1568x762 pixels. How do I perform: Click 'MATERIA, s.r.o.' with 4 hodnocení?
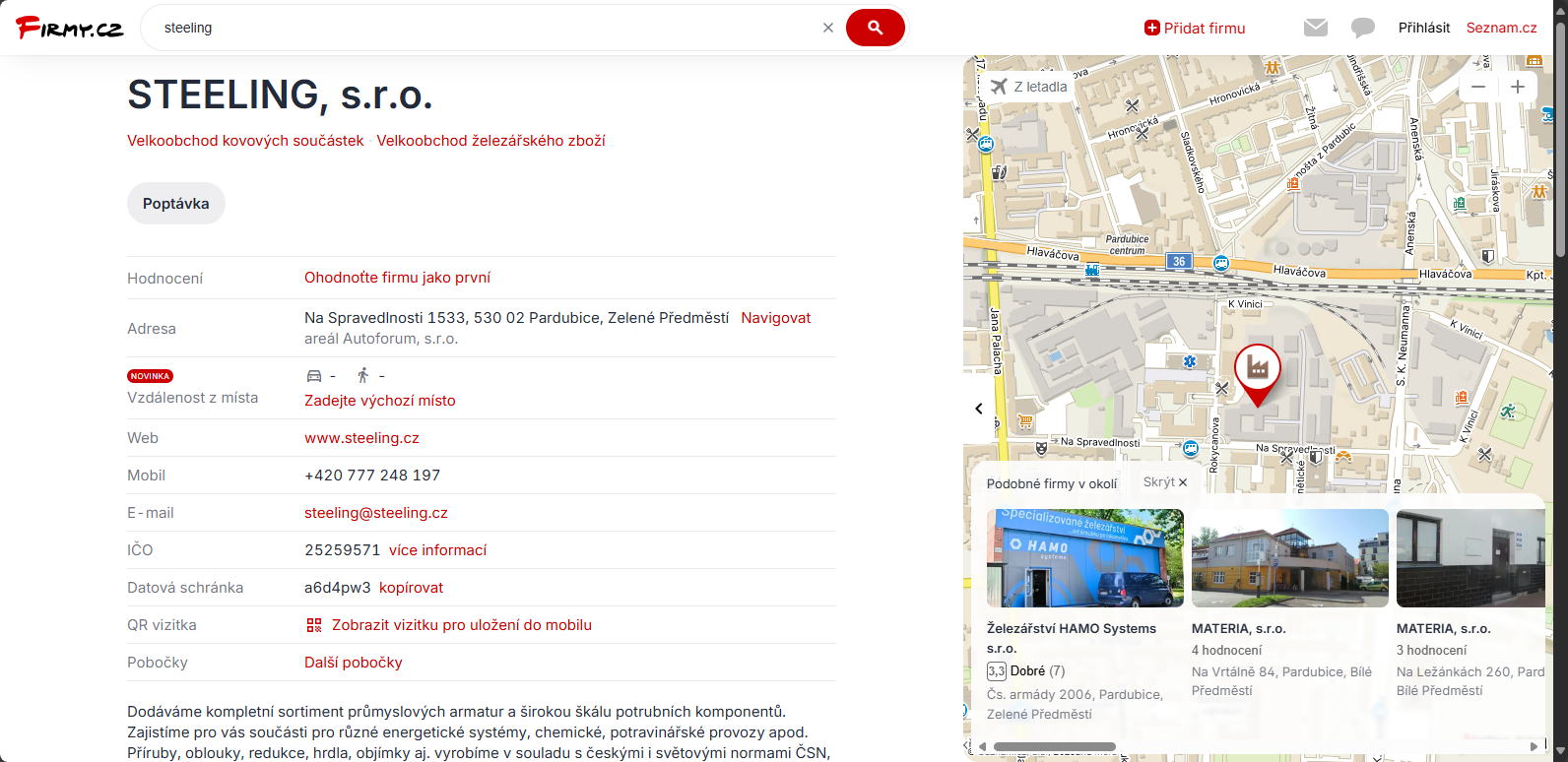(x=1239, y=628)
